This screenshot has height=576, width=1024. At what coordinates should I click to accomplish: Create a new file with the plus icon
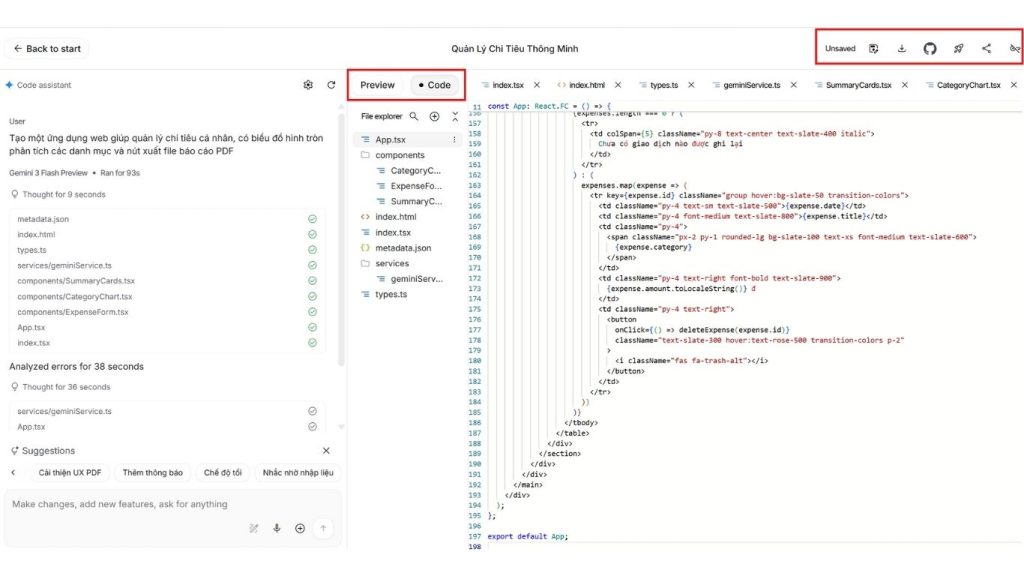[x=434, y=116]
